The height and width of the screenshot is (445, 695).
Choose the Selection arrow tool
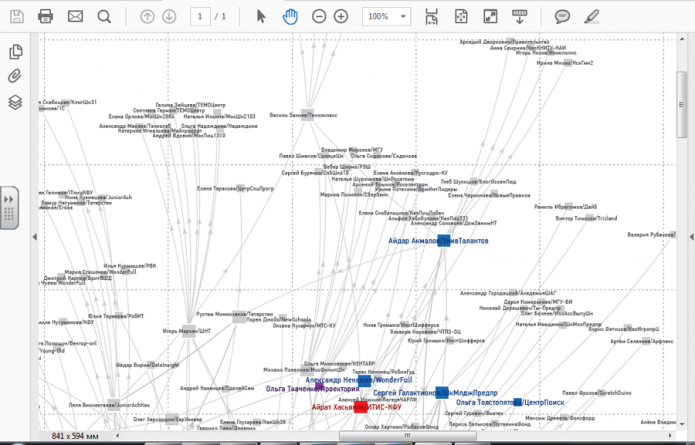(262, 16)
